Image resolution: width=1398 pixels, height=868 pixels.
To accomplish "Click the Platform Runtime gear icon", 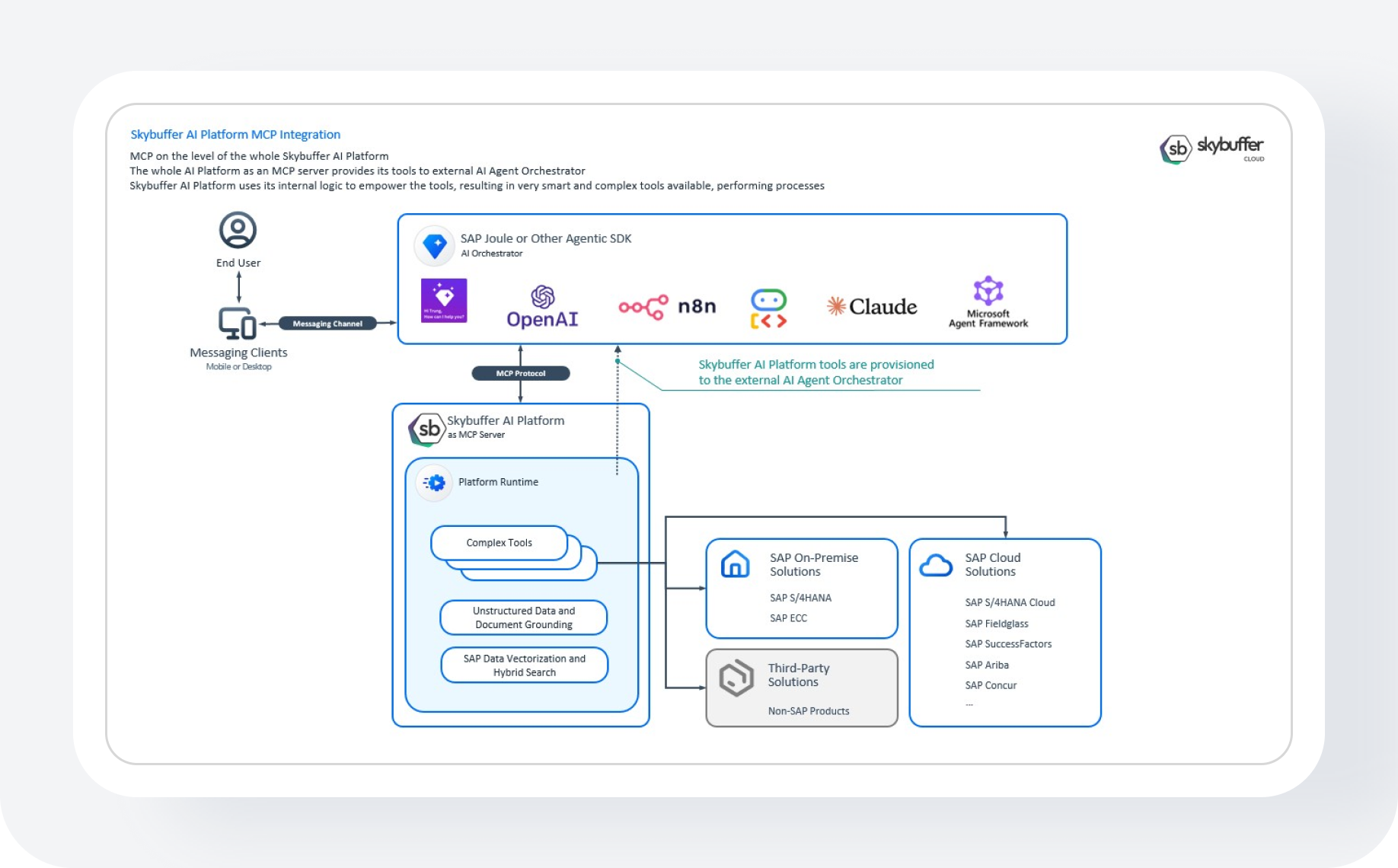I will [435, 483].
